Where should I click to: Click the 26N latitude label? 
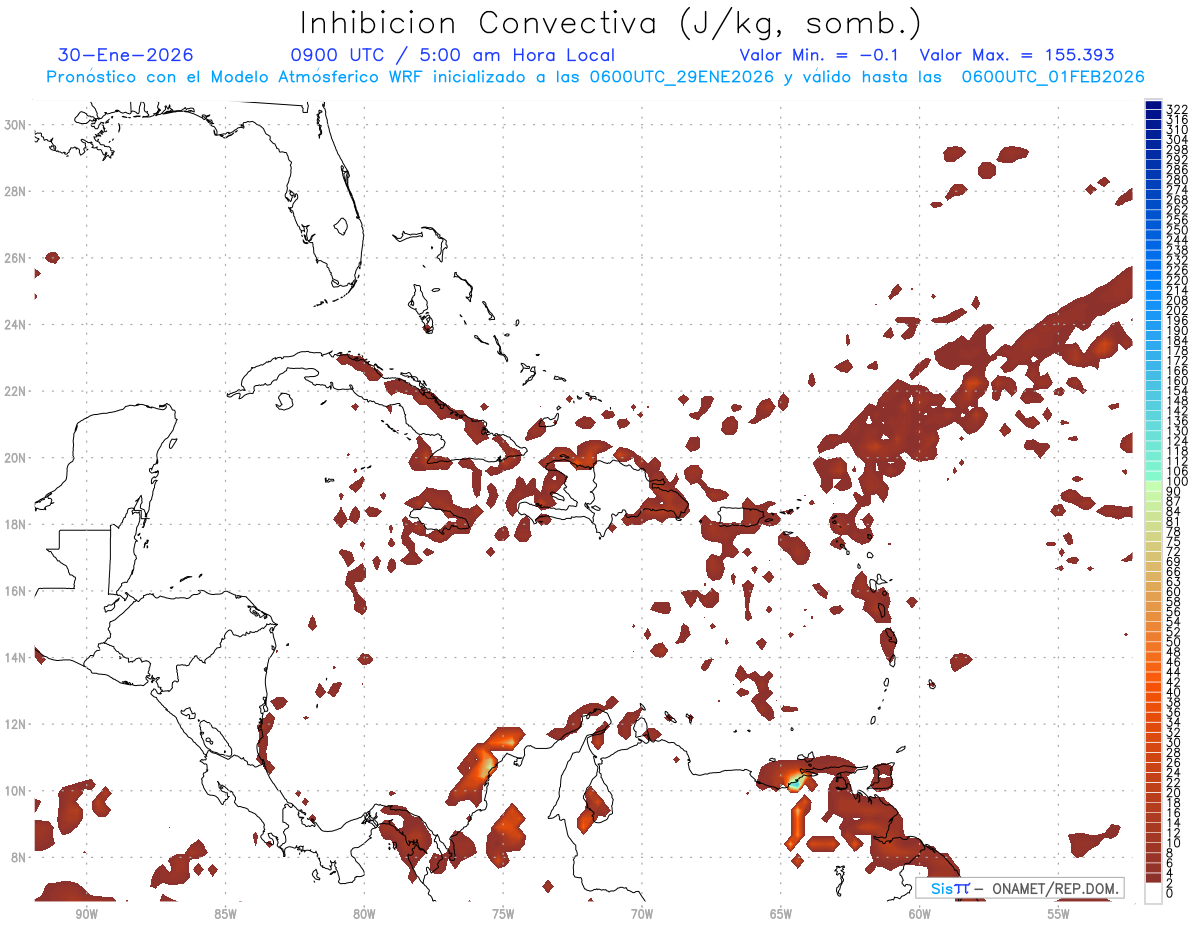16,258
